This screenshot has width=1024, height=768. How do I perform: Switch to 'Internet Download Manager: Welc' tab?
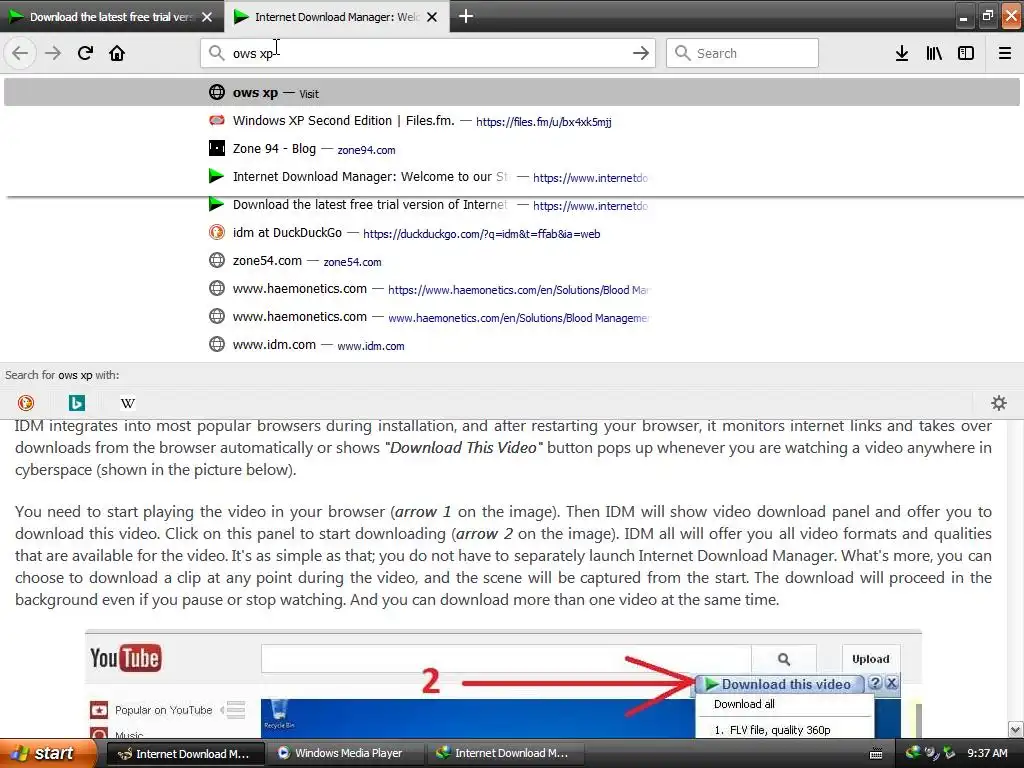[337, 17]
